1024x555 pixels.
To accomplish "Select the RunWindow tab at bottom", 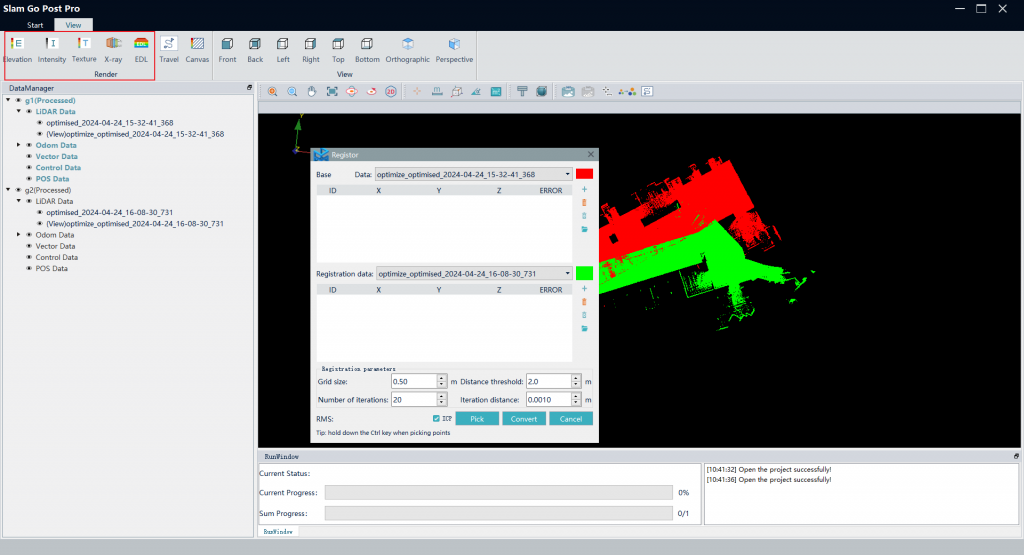I will 277,532.
